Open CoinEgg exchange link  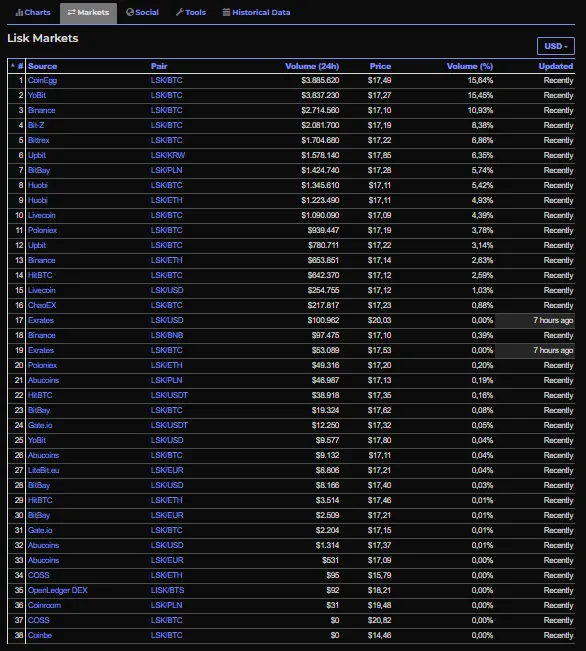coord(42,81)
